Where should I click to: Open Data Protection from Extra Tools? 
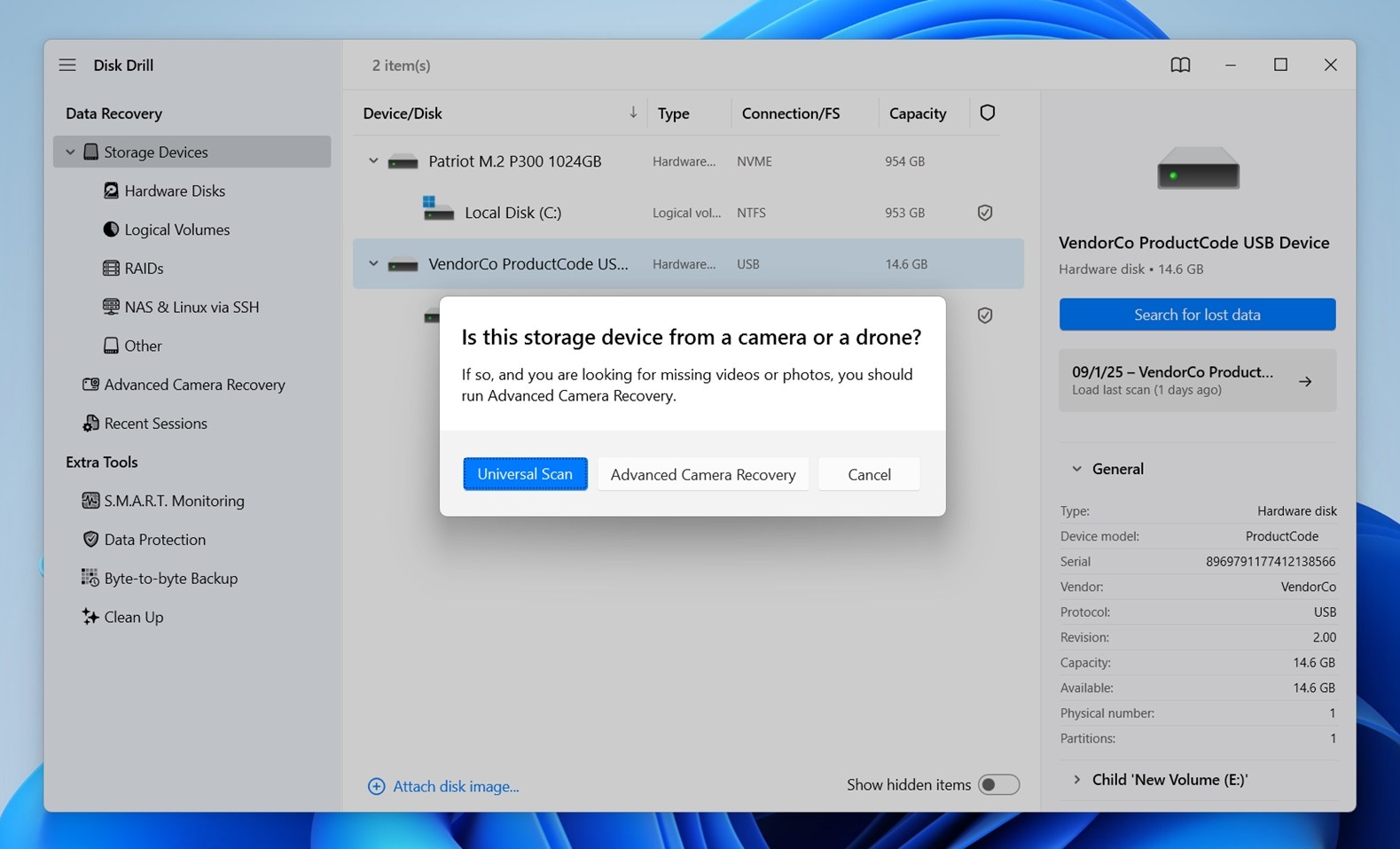point(154,540)
